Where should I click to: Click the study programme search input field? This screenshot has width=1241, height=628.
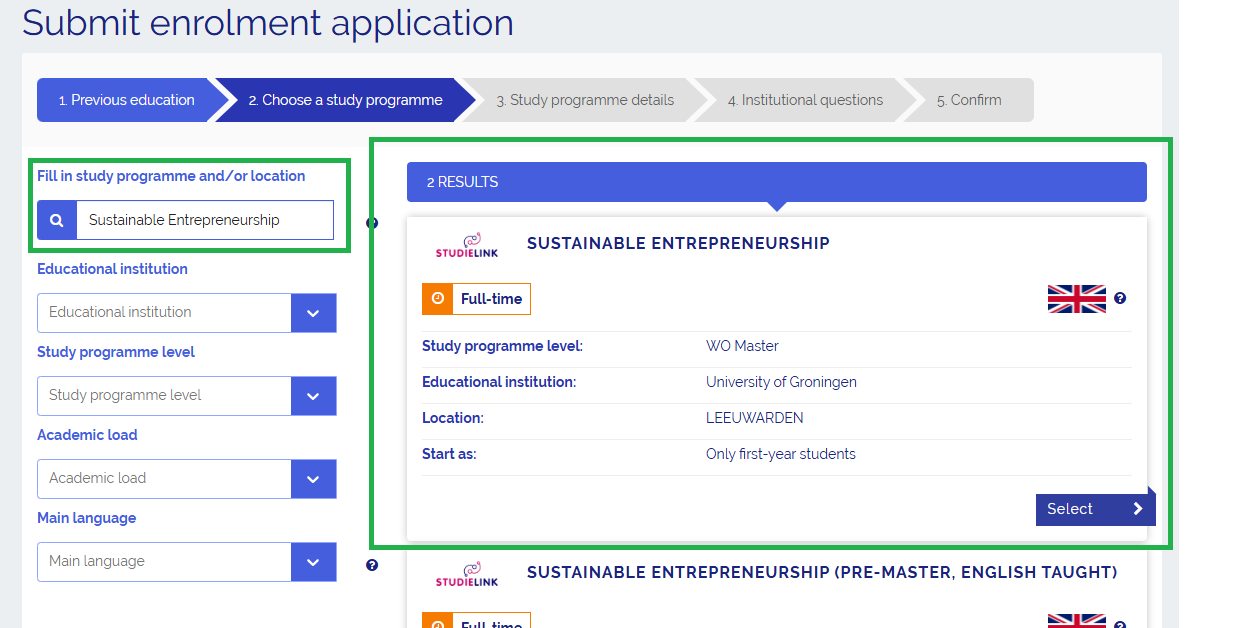click(204, 220)
